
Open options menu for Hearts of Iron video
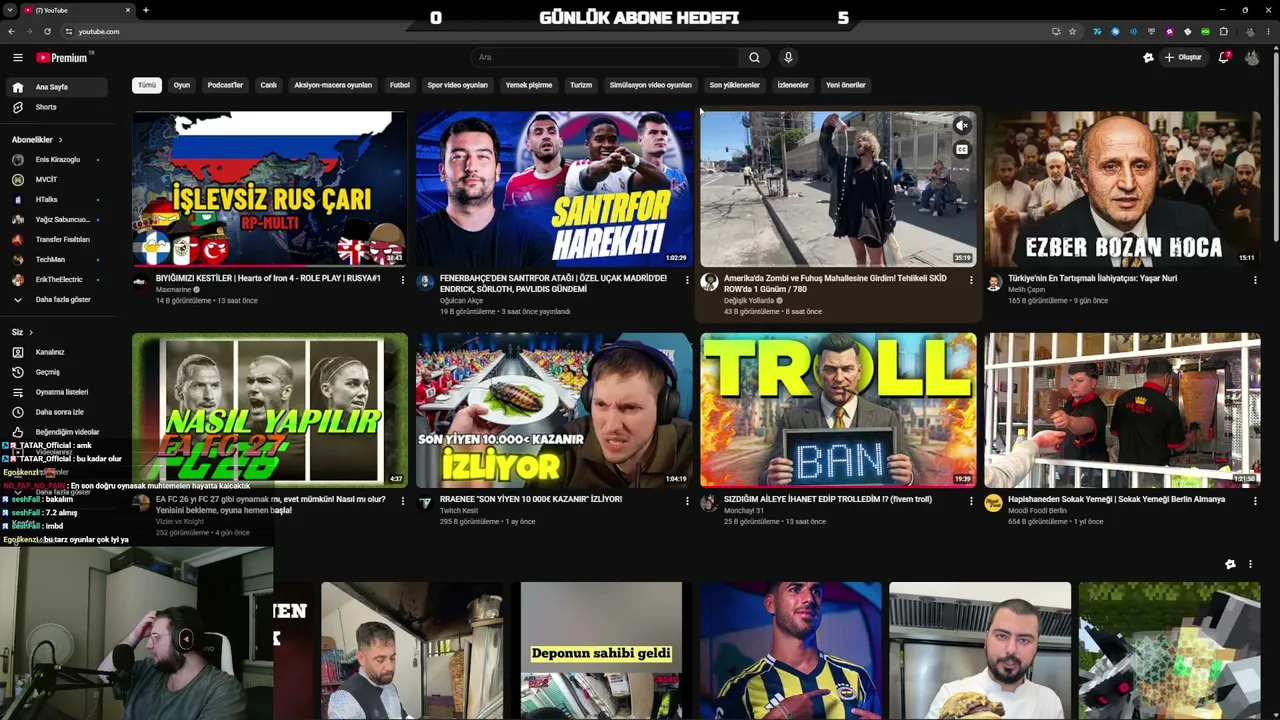click(403, 280)
